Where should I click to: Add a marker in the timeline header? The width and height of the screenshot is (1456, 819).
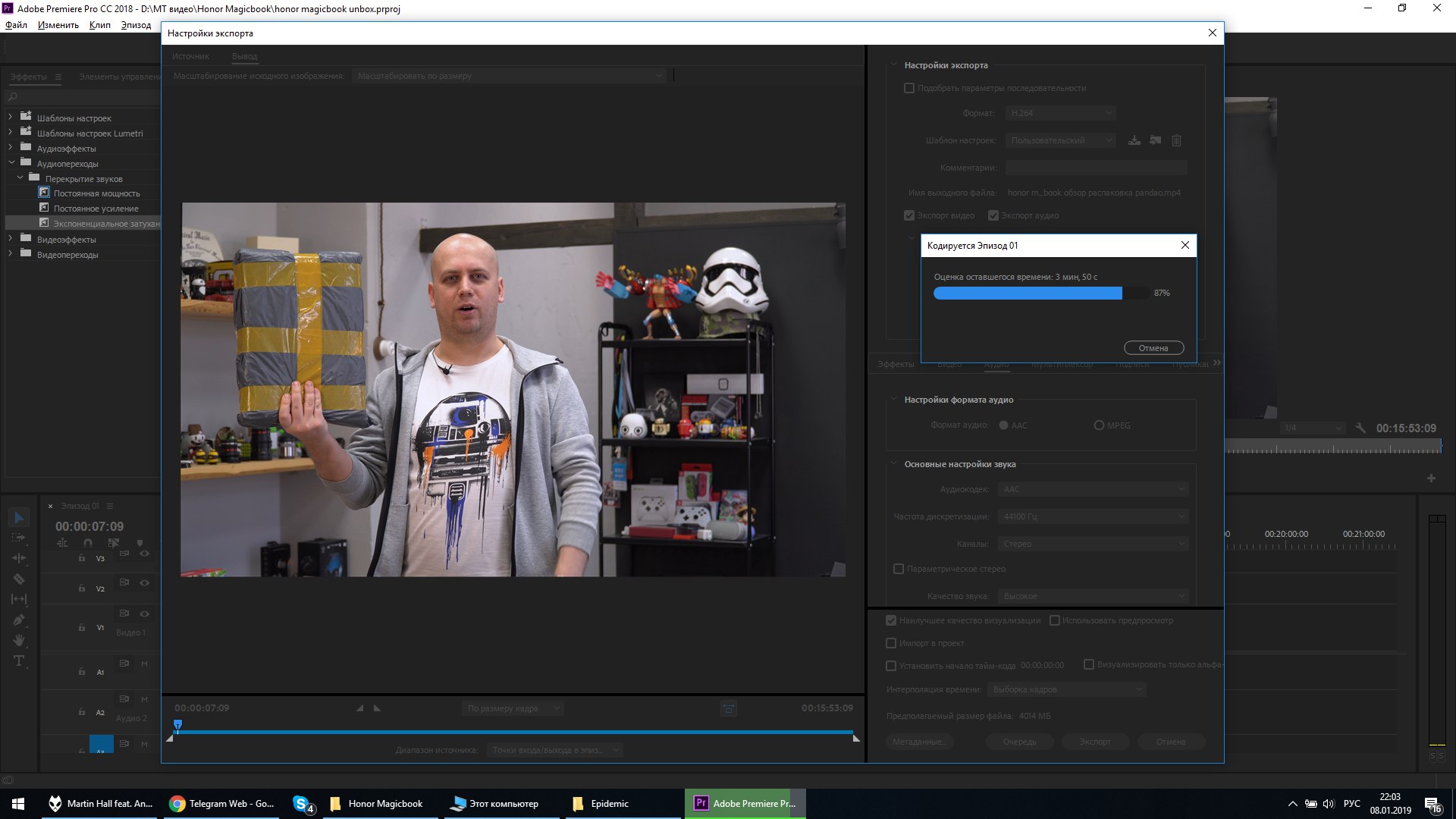coord(140,543)
